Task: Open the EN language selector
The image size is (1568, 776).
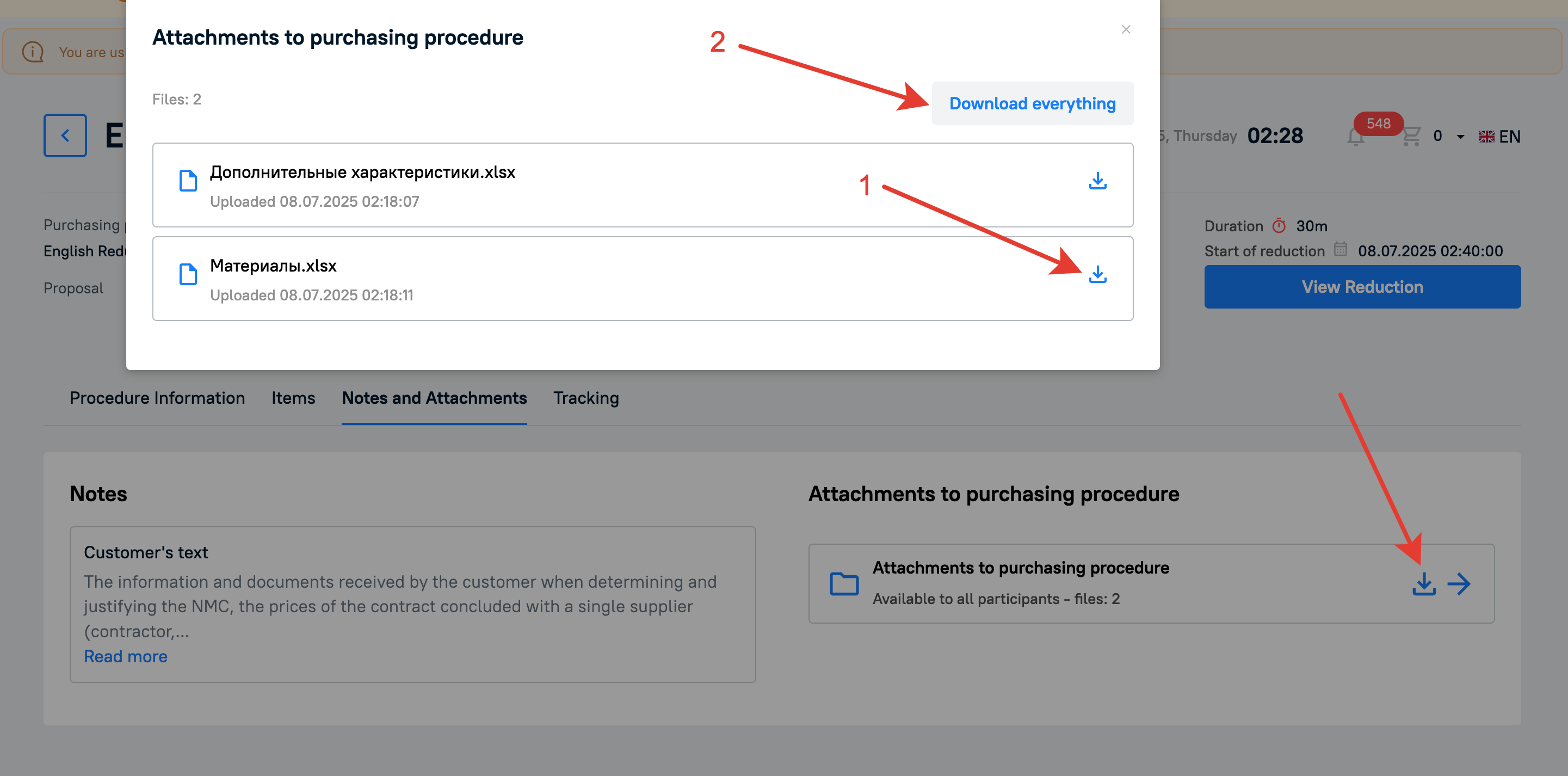Action: 1500,137
